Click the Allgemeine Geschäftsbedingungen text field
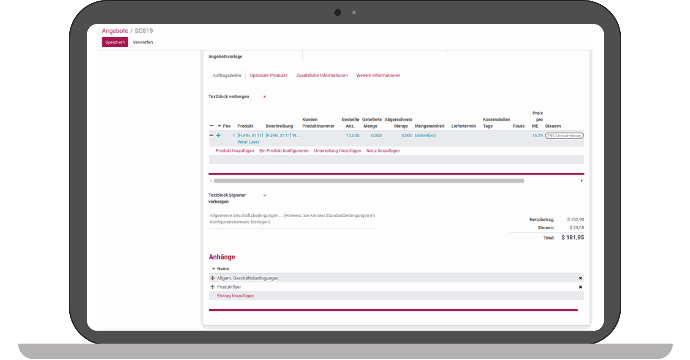This screenshot has width=690, height=360. (293, 219)
